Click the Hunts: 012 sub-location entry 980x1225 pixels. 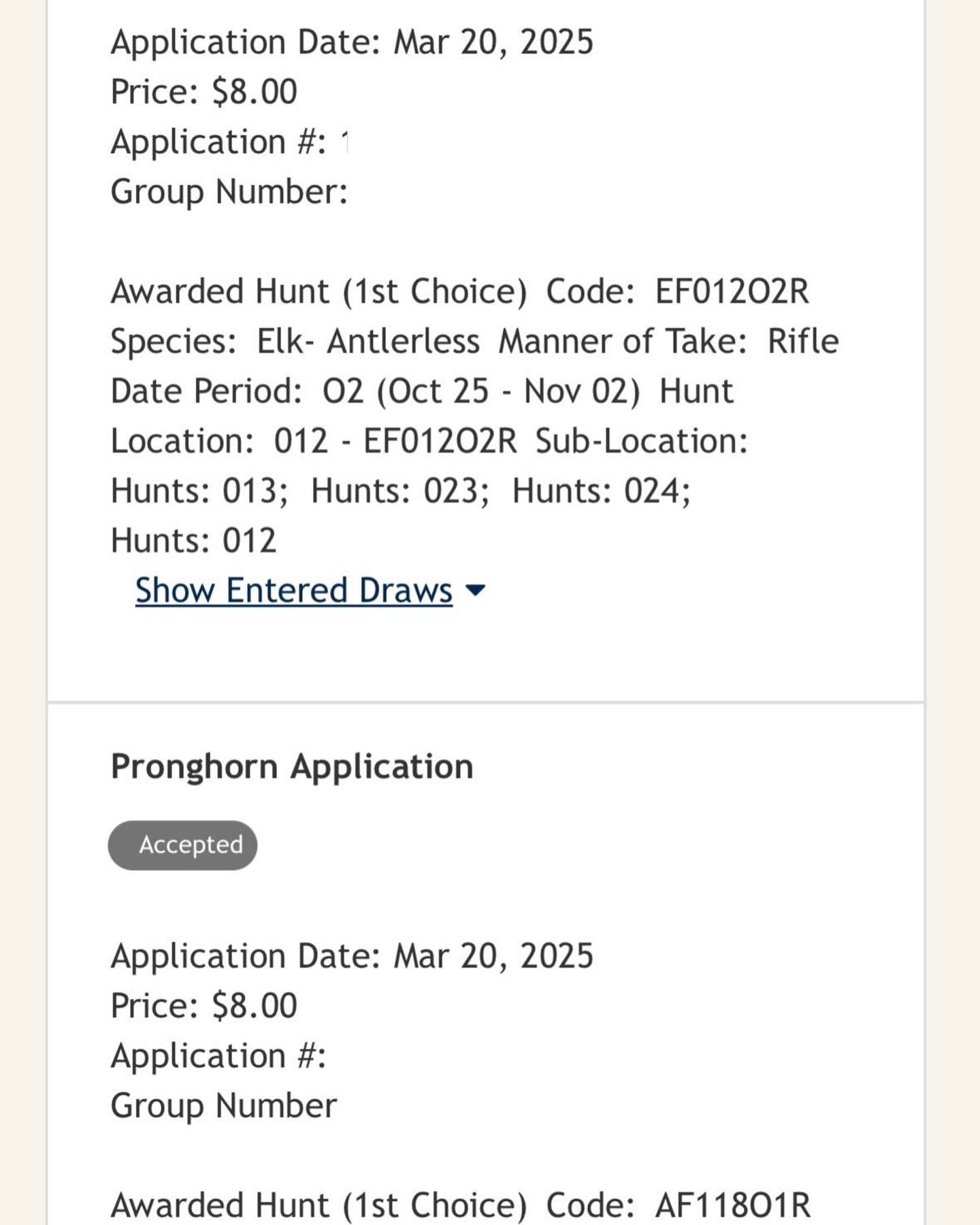click(x=194, y=541)
